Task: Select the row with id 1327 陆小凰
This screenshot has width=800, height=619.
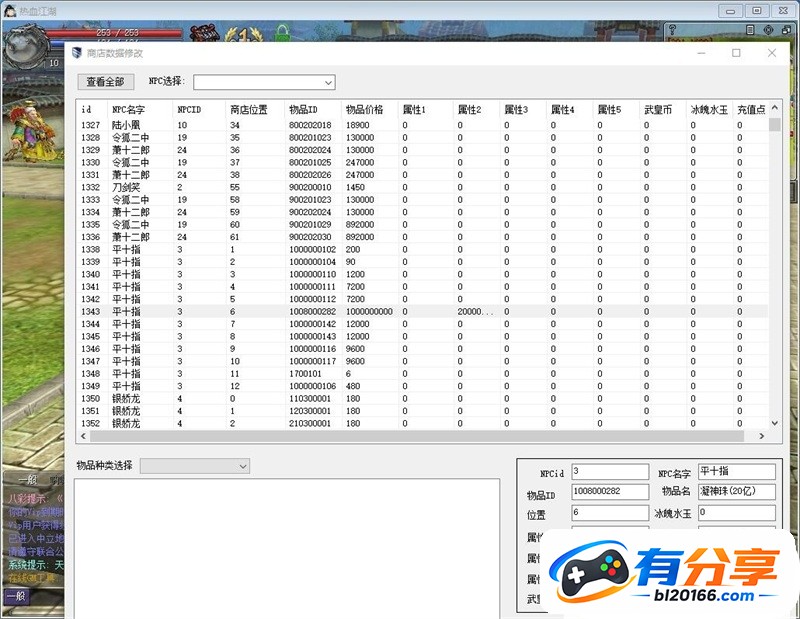Action: [422, 125]
